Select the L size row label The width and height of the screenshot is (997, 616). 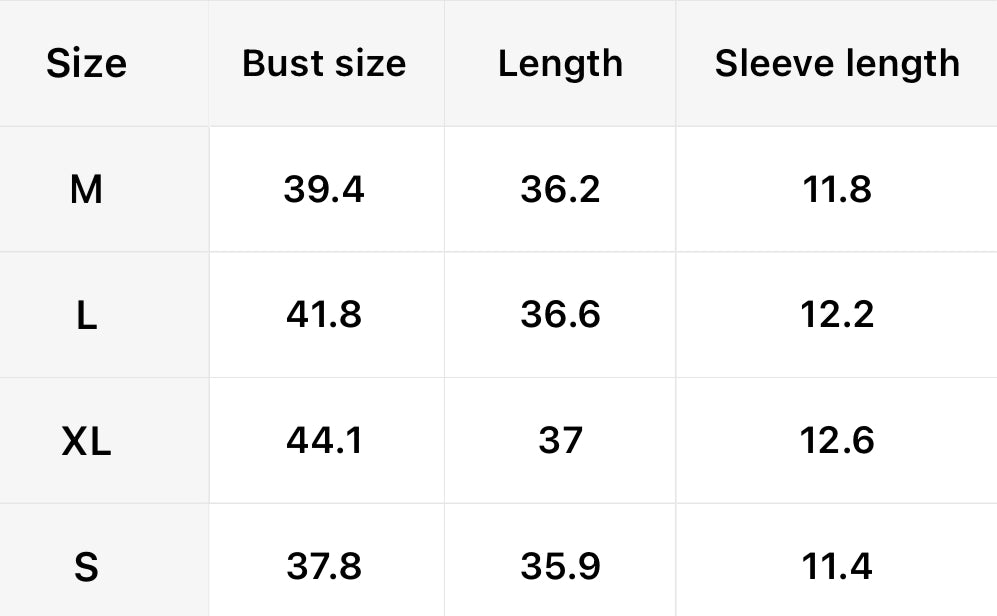click(87, 315)
